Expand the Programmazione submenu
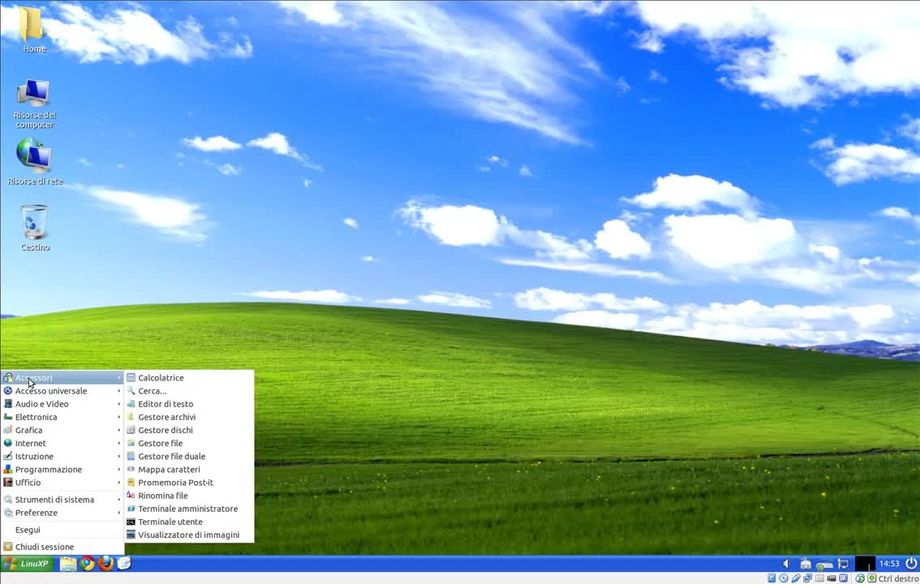 [62, 469]
